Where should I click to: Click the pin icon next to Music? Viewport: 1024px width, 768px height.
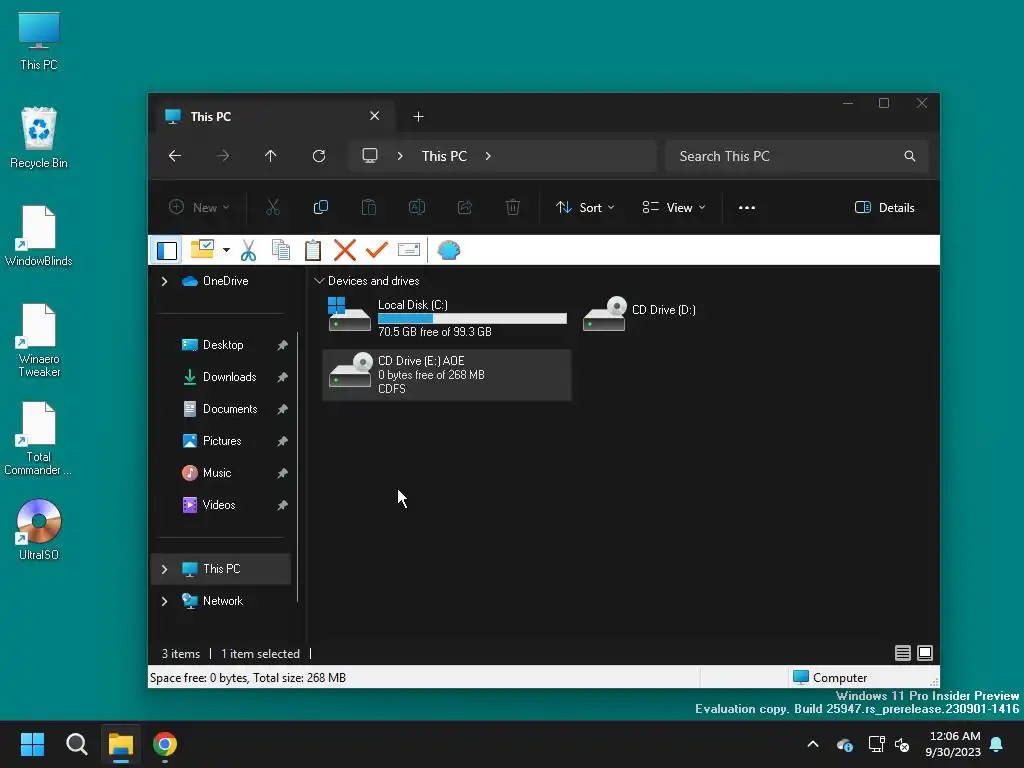click(282, 473)
